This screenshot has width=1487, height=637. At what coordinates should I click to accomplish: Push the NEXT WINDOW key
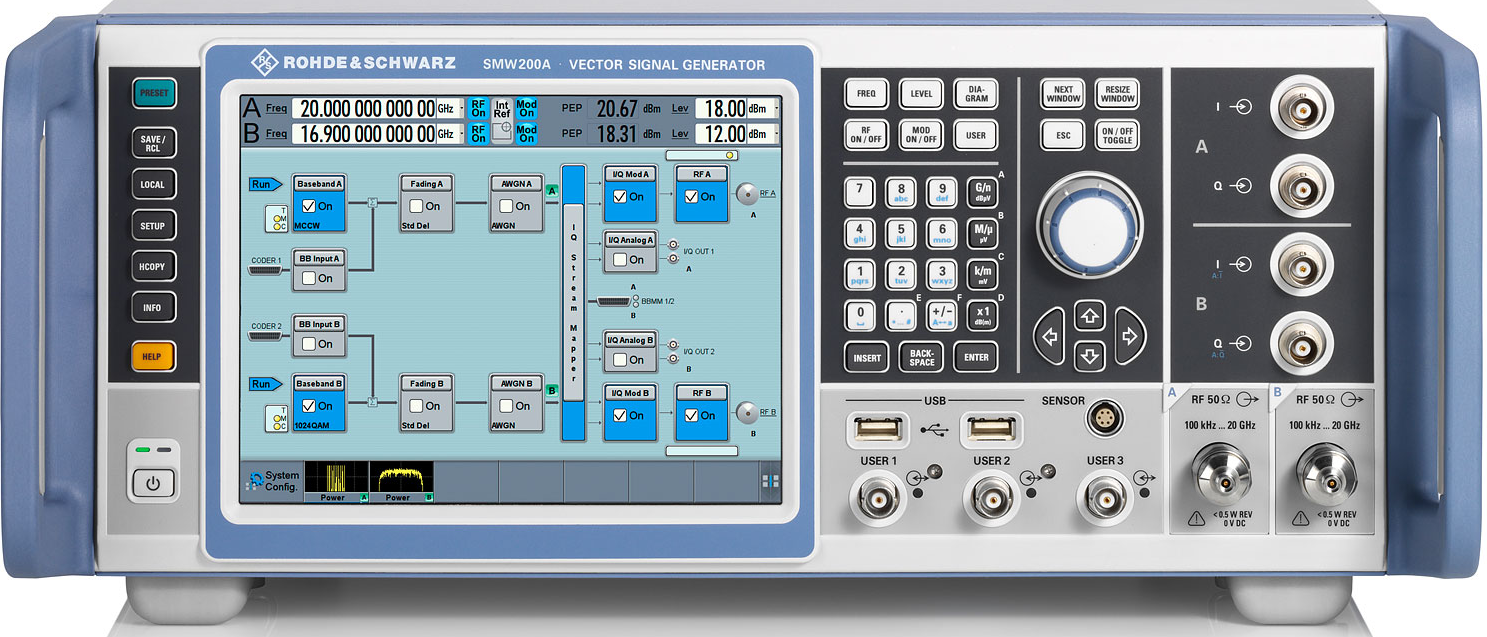(x=1063, y=94)
